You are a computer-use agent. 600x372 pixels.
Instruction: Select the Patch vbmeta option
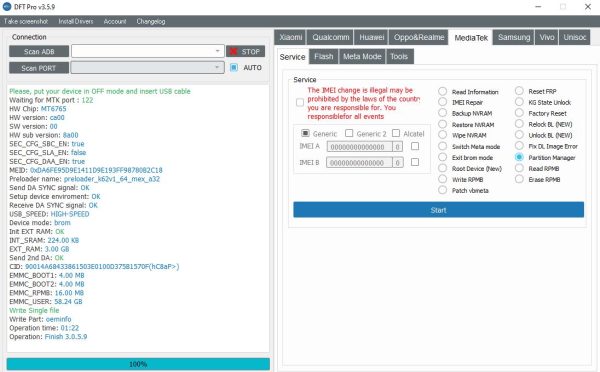click(442, 190)
